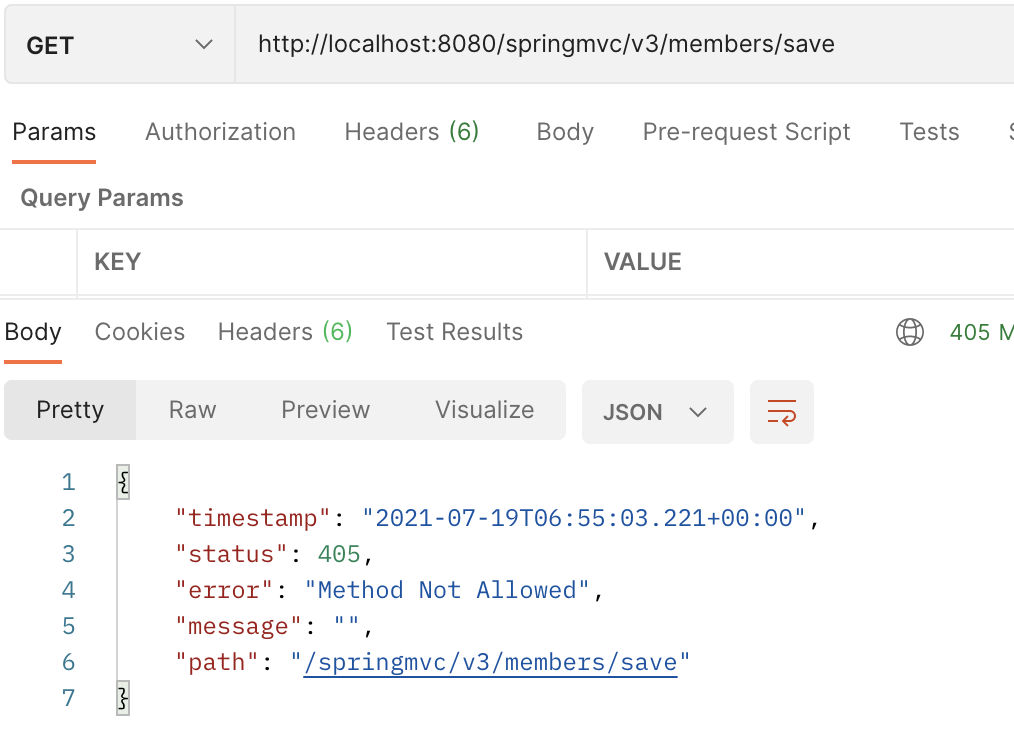
Task: Switch to Visualize response view
Action: pos(484,410)
